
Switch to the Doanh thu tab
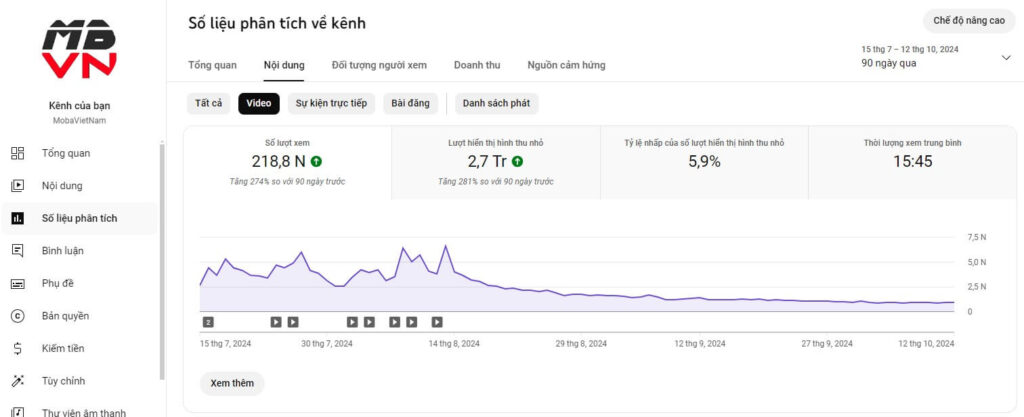[477, 65]
